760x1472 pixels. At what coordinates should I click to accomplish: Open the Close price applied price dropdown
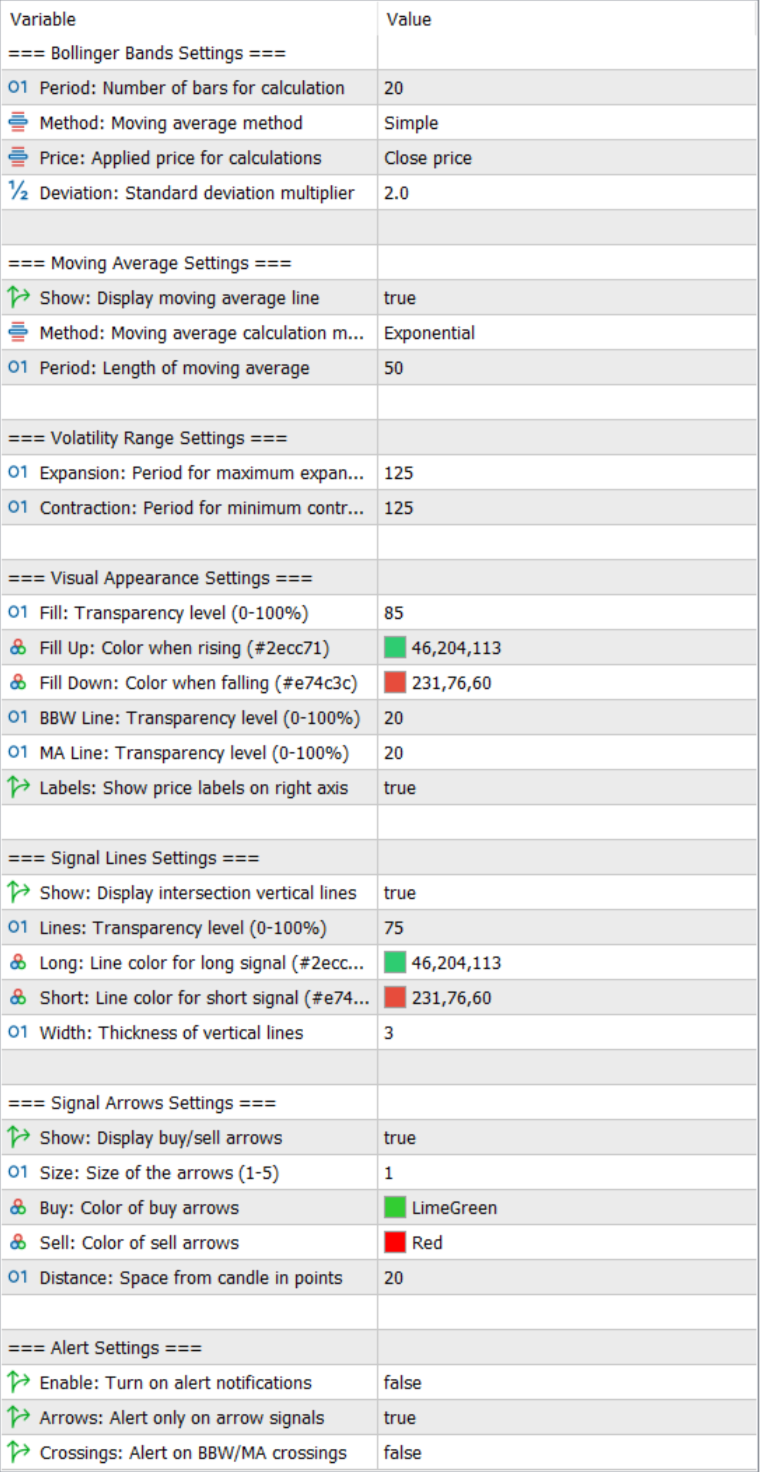(x=567, y=158)
